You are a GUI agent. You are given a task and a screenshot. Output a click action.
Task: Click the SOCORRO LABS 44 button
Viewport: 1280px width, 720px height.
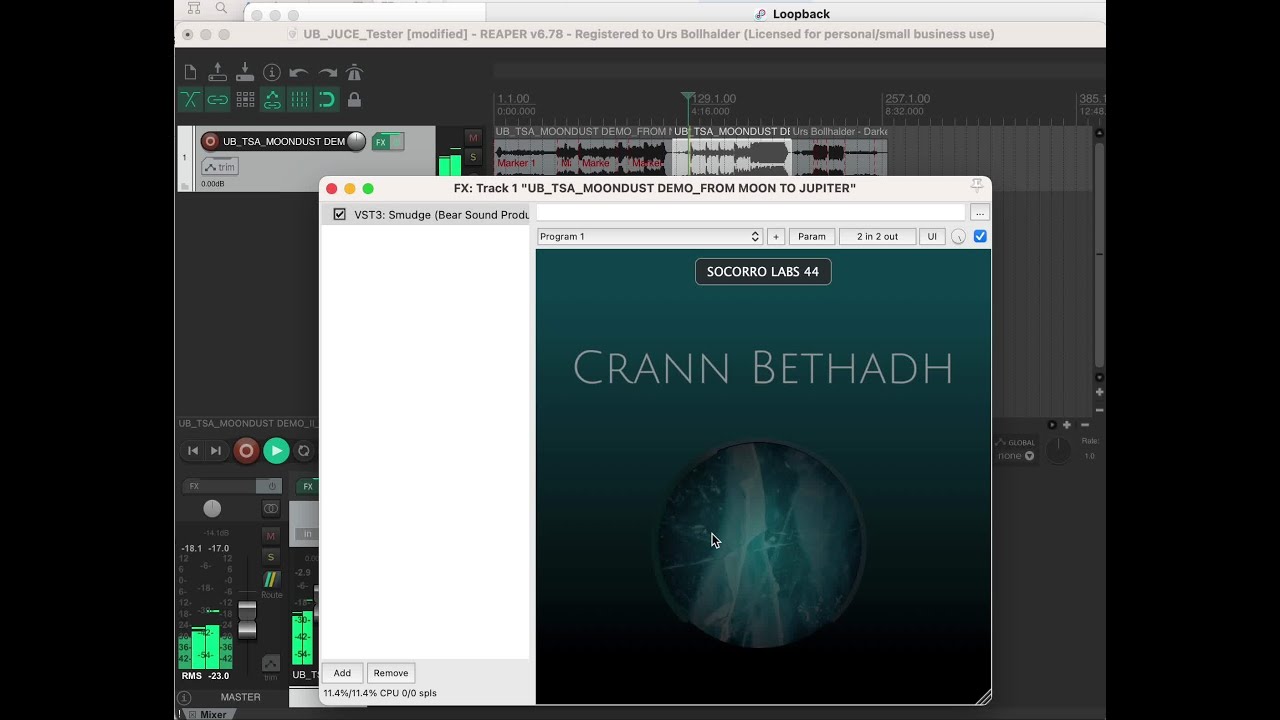point(763,271)
